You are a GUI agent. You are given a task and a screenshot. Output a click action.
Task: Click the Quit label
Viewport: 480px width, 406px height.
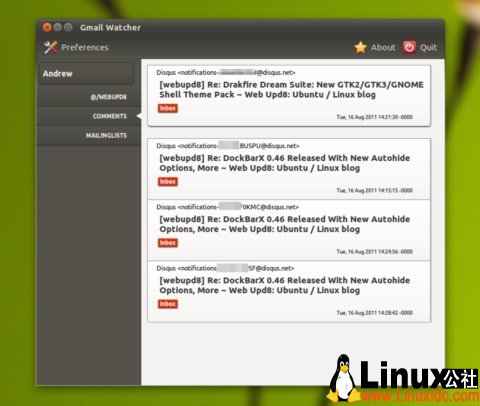click(x=428, y=48)
